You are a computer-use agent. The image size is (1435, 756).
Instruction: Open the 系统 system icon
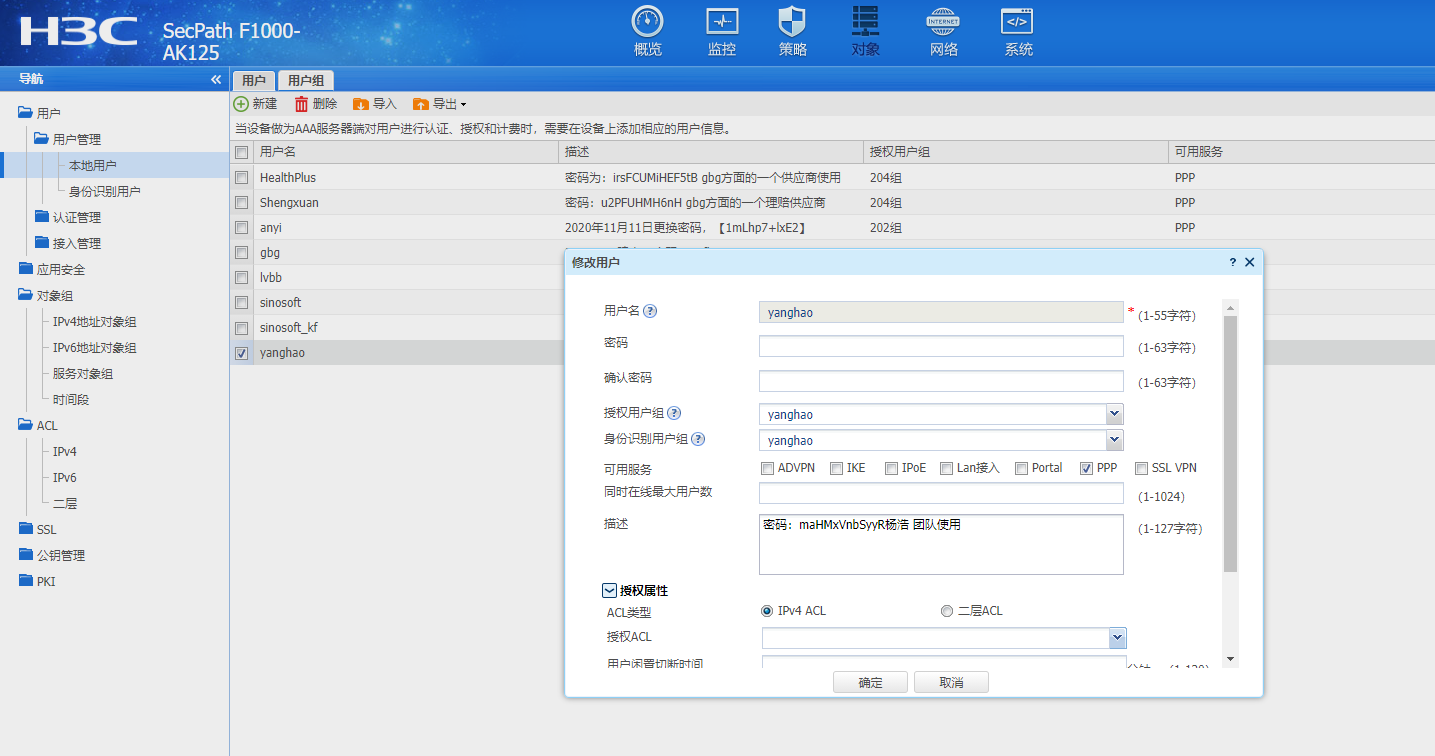(1018, 21)
